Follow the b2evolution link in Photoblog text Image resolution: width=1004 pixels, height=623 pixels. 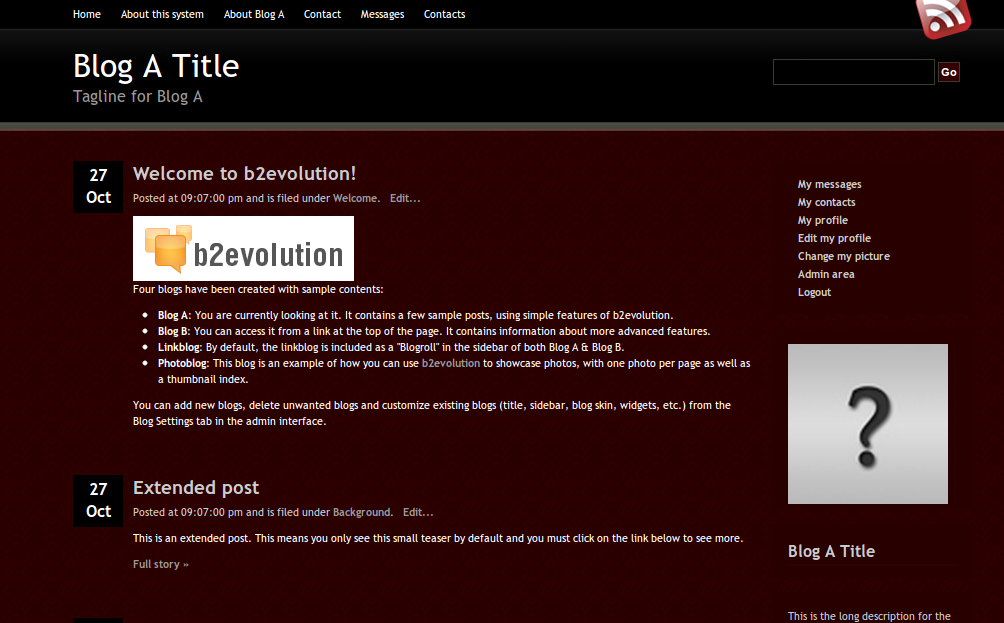tap(451, 363)
